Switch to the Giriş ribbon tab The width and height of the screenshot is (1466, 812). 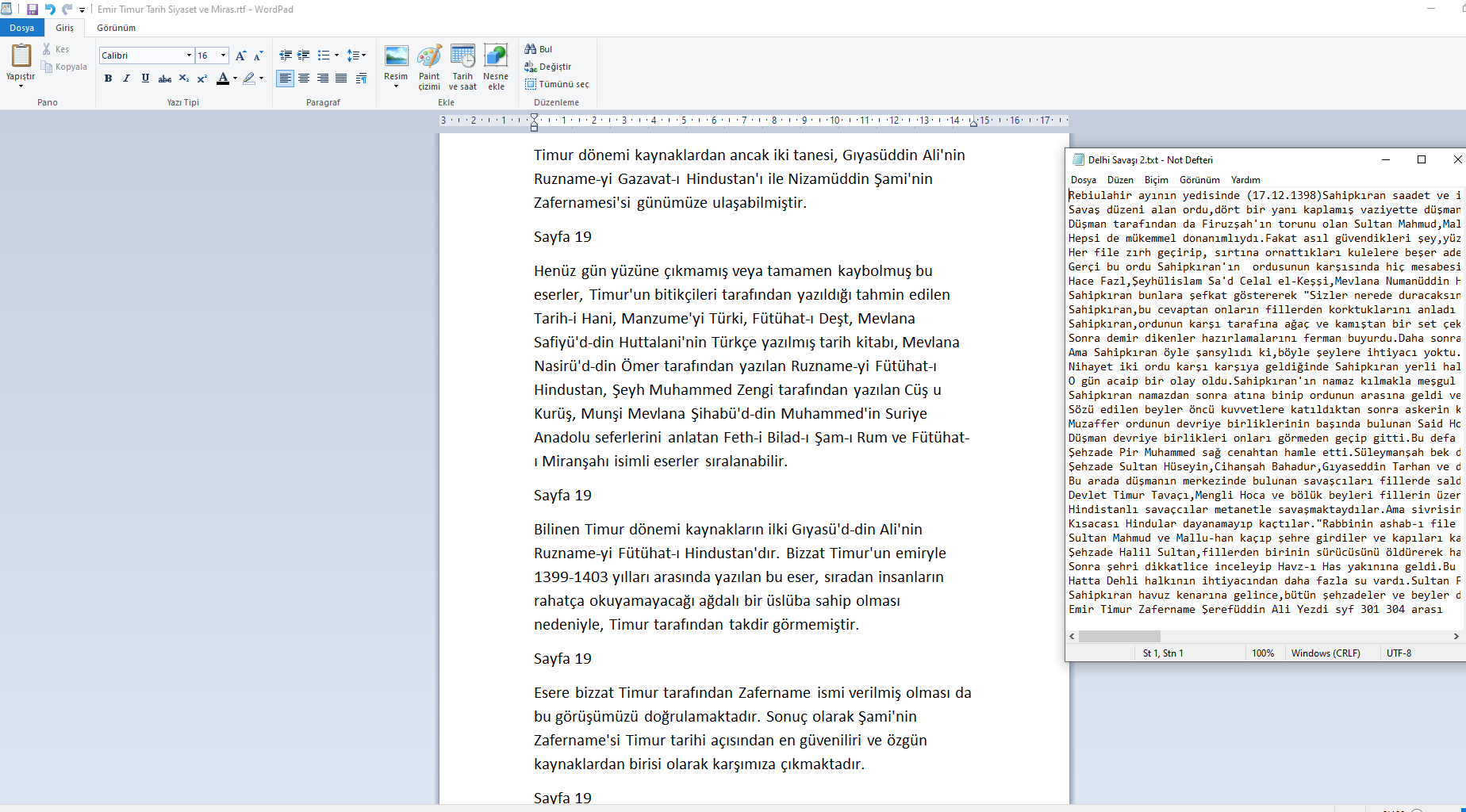tap(64, 28)
